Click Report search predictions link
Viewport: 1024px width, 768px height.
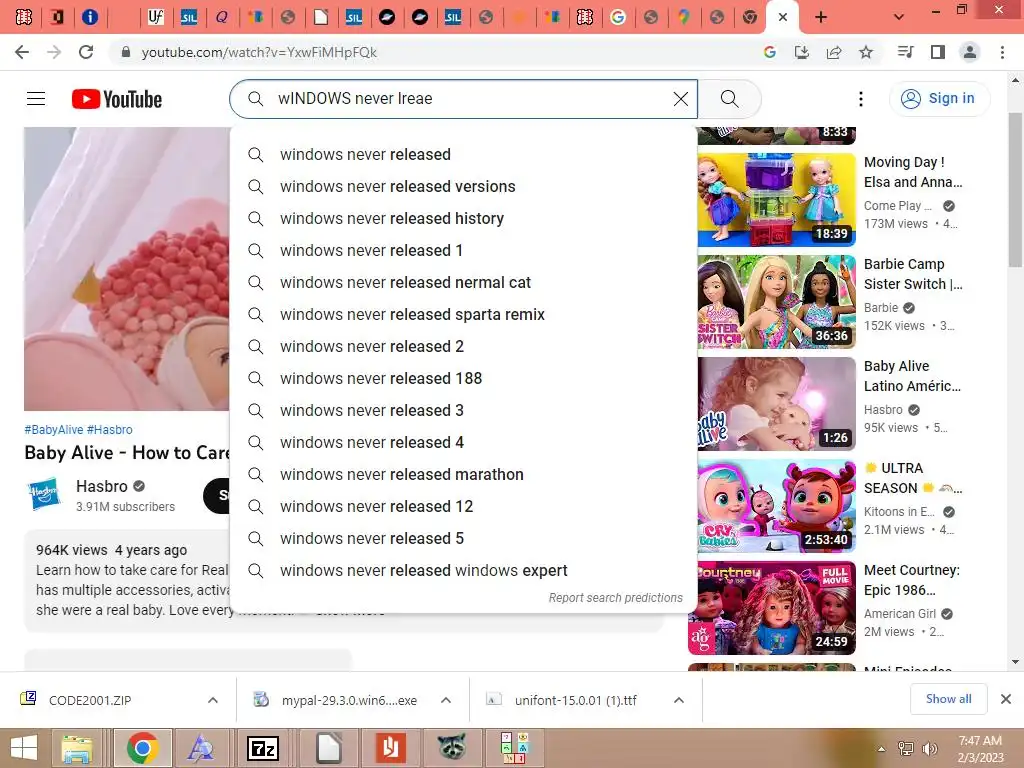(x=615, y=598)
